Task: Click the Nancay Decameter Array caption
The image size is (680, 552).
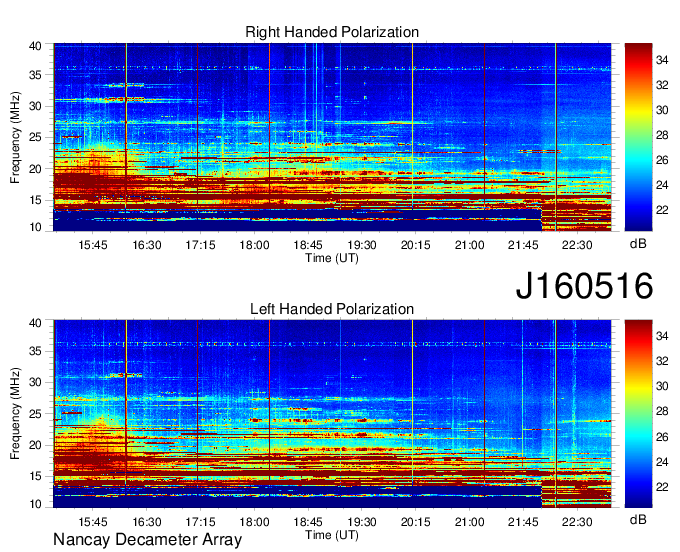Action: coord(147,539)
